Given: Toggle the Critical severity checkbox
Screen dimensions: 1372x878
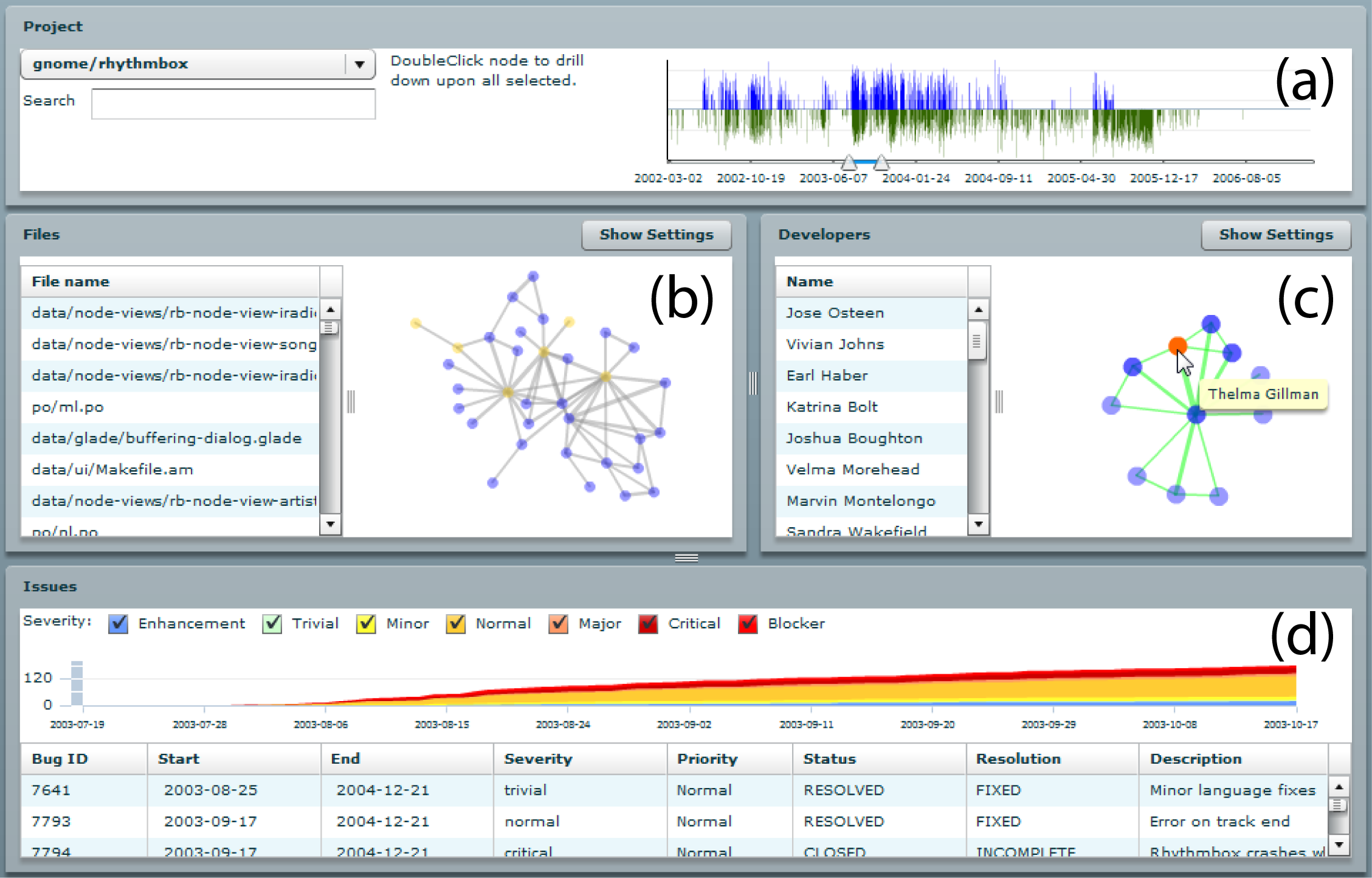Looking at the screenshot, I should [x=648, y=624].
